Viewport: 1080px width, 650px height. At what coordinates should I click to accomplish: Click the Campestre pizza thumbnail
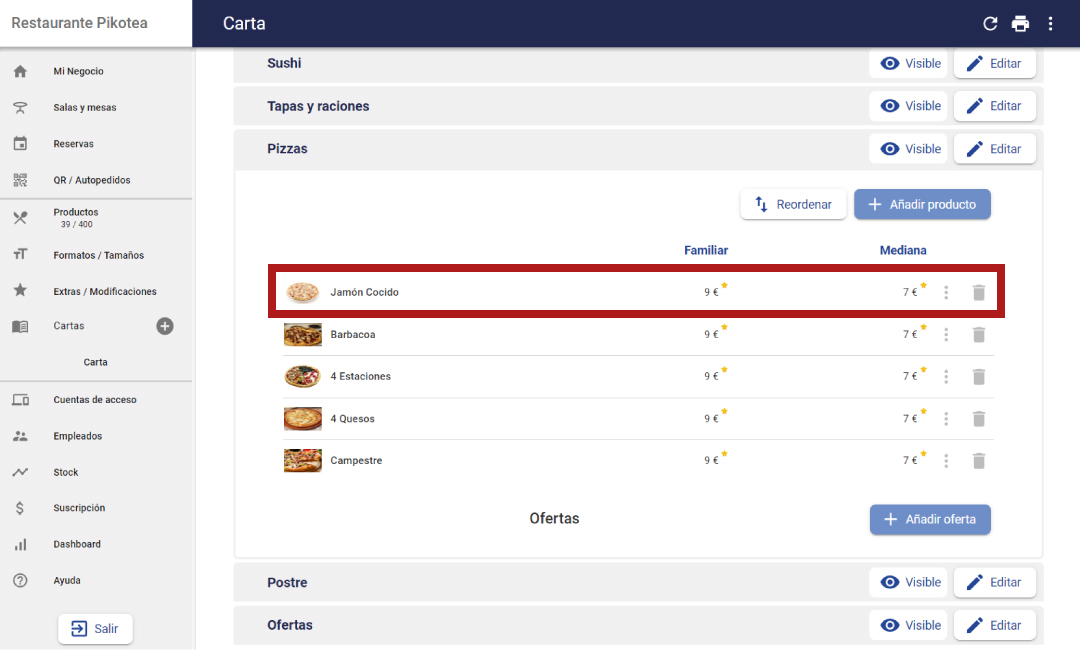302,461
